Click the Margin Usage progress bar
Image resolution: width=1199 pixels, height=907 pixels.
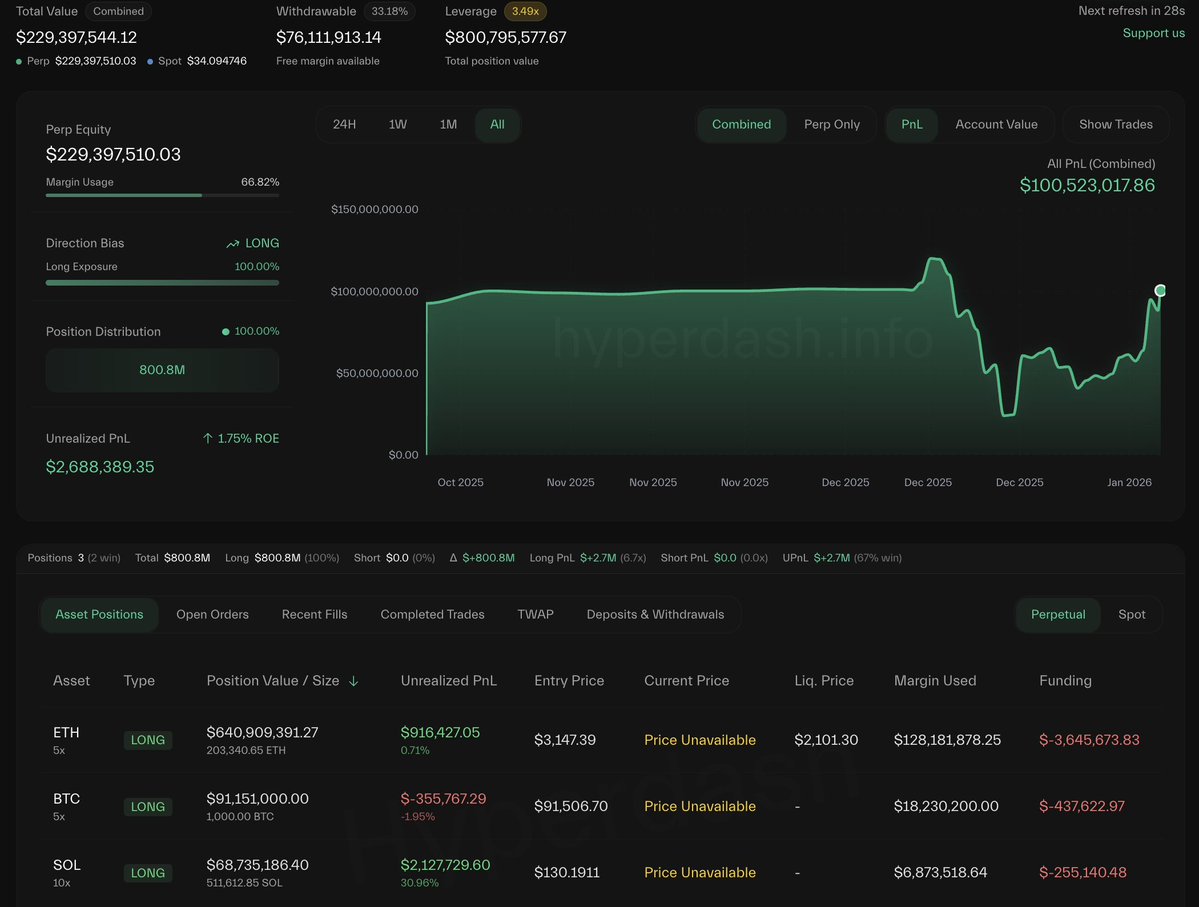coord(162,196)
